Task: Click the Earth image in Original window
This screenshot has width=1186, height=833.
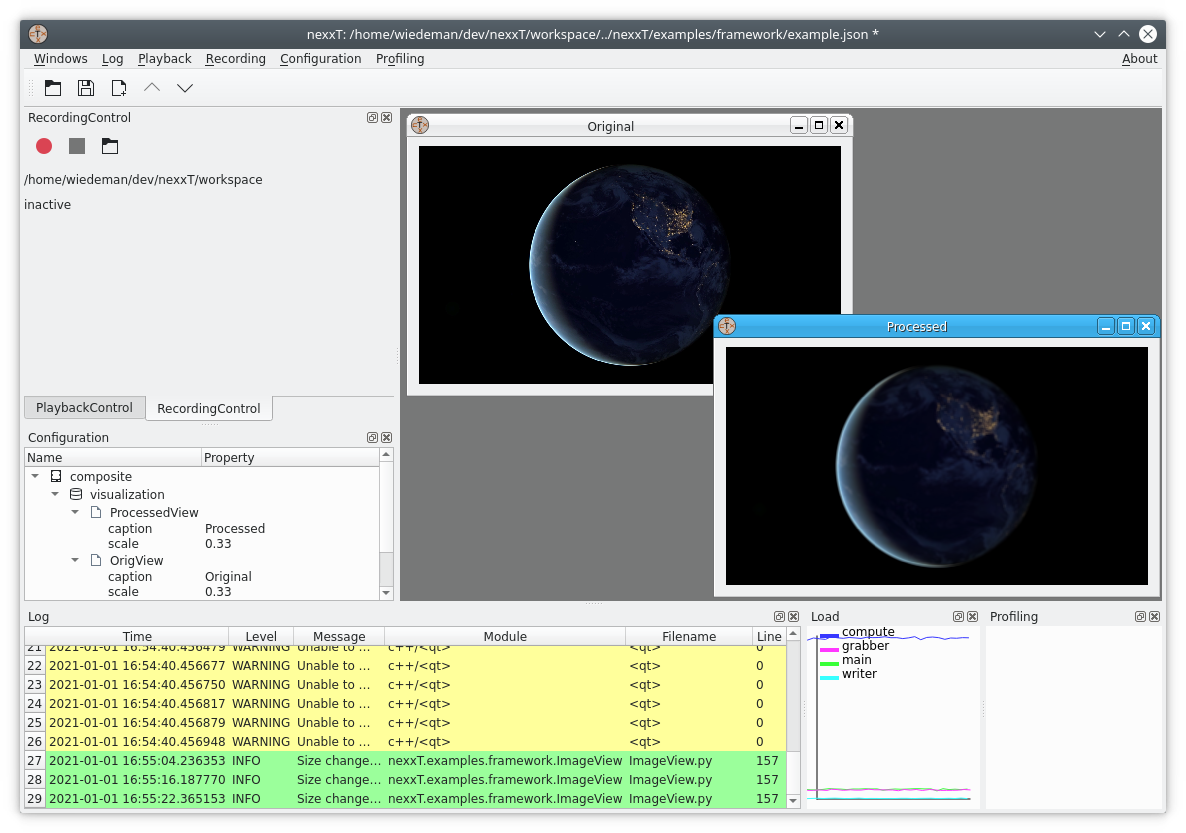Action: click(x=629, y=265)
